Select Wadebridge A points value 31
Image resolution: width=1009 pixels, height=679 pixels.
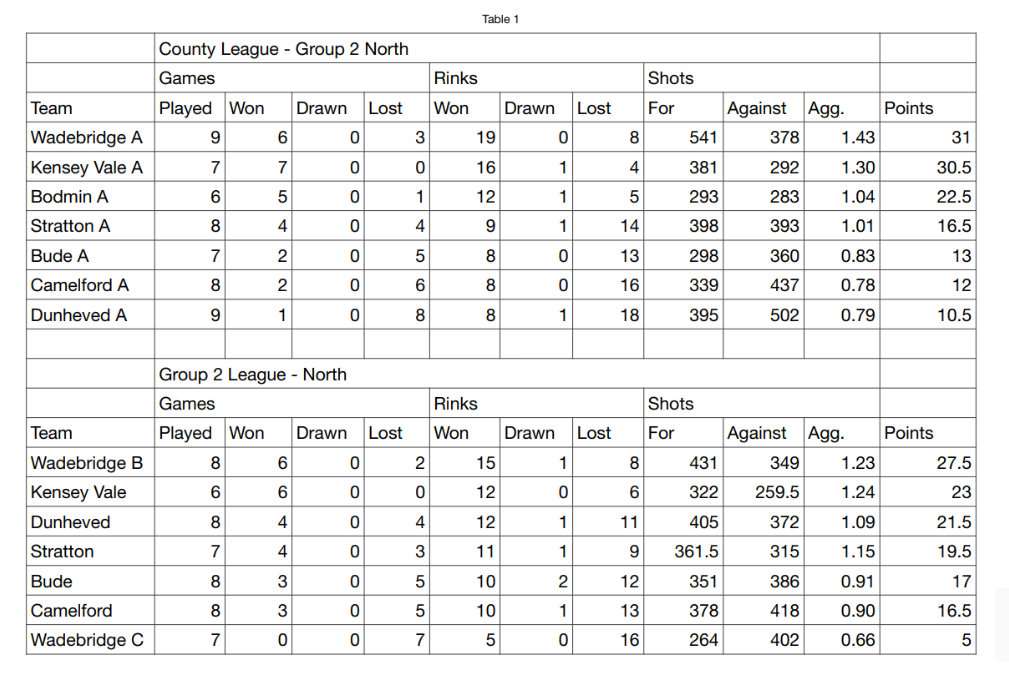pos(928,137)
